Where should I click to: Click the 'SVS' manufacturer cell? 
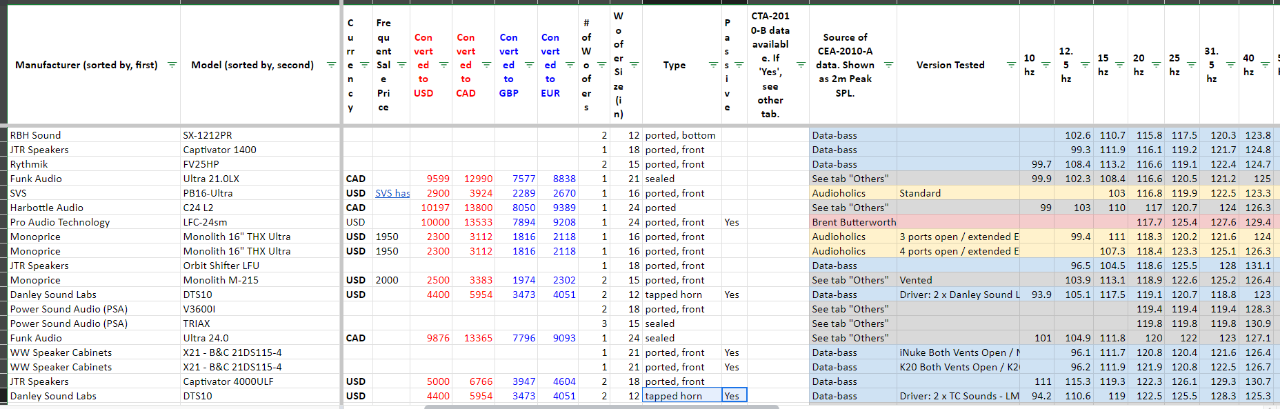coord(92,193)
